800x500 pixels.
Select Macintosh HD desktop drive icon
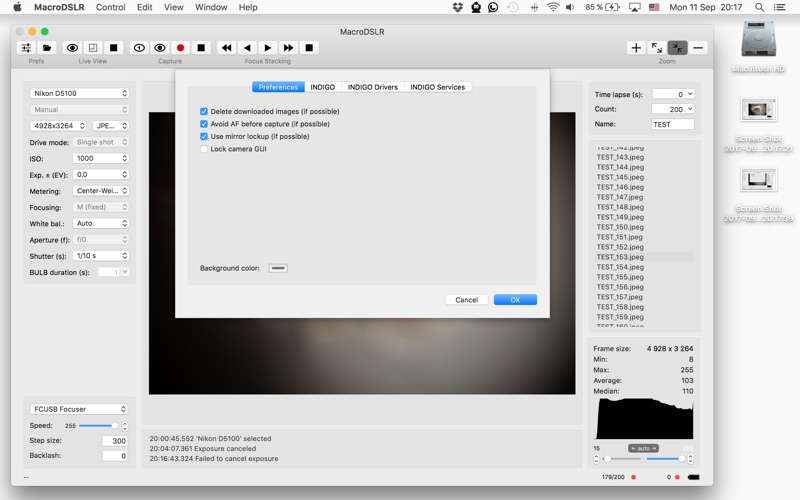(759, 39)
